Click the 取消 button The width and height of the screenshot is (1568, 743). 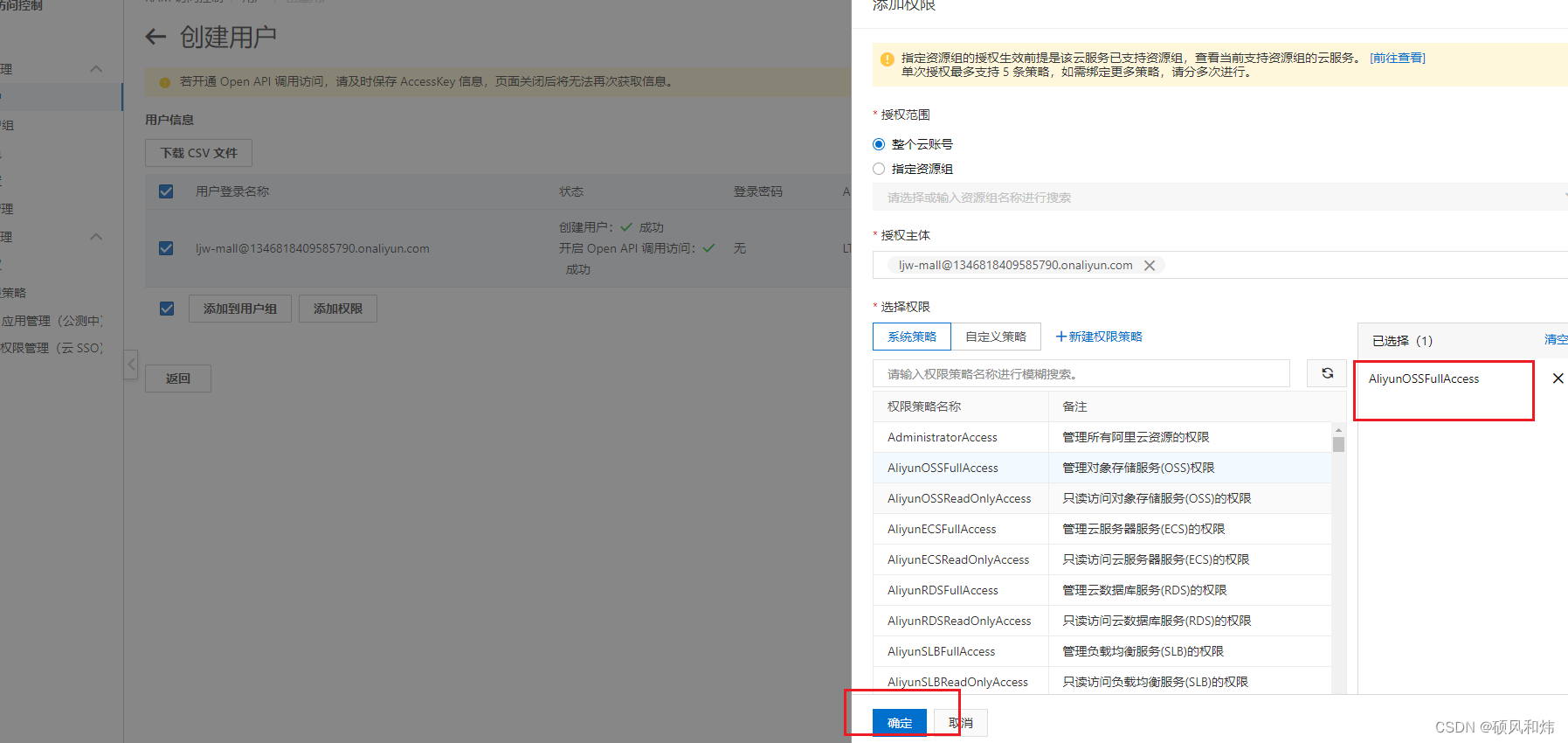click(961, 723)
